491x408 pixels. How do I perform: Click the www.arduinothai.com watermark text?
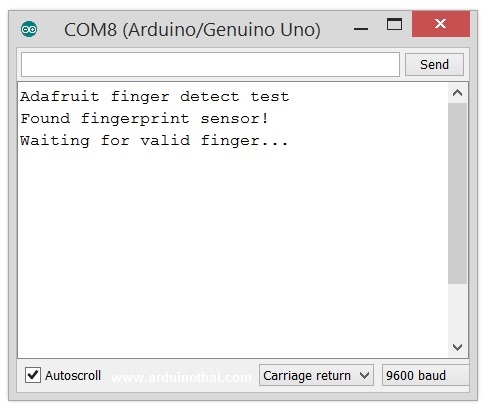point(182,377)
